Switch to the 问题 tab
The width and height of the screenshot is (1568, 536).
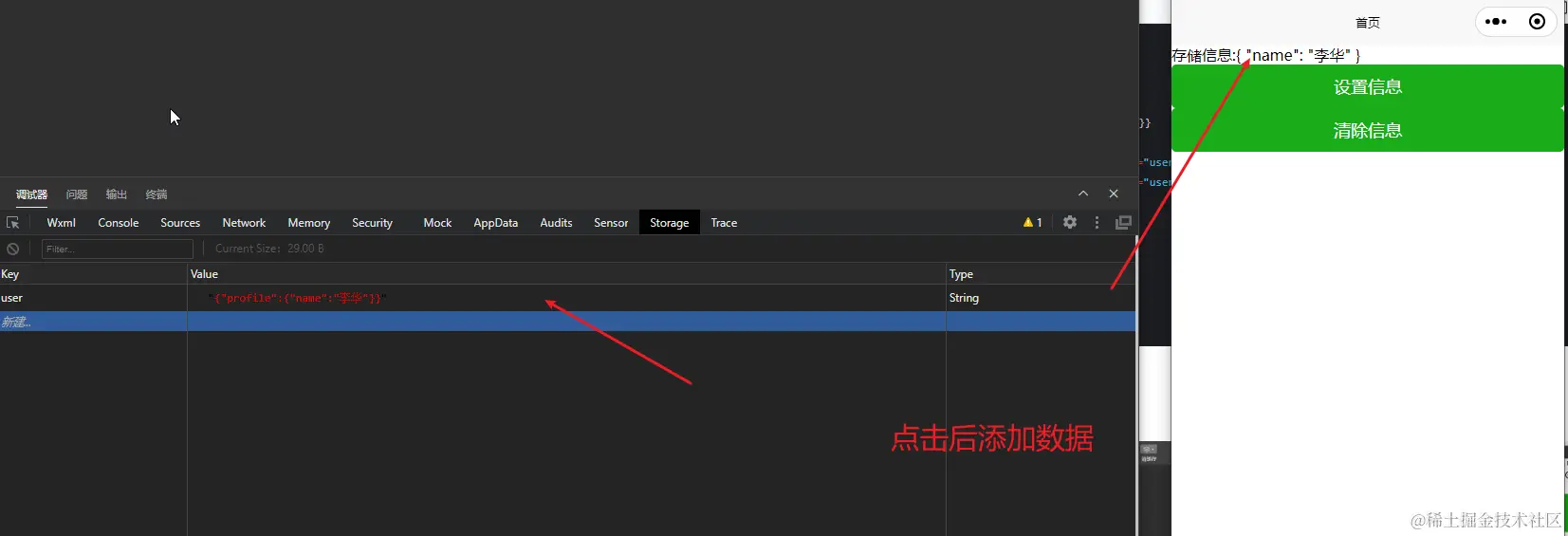click(77, 194)
